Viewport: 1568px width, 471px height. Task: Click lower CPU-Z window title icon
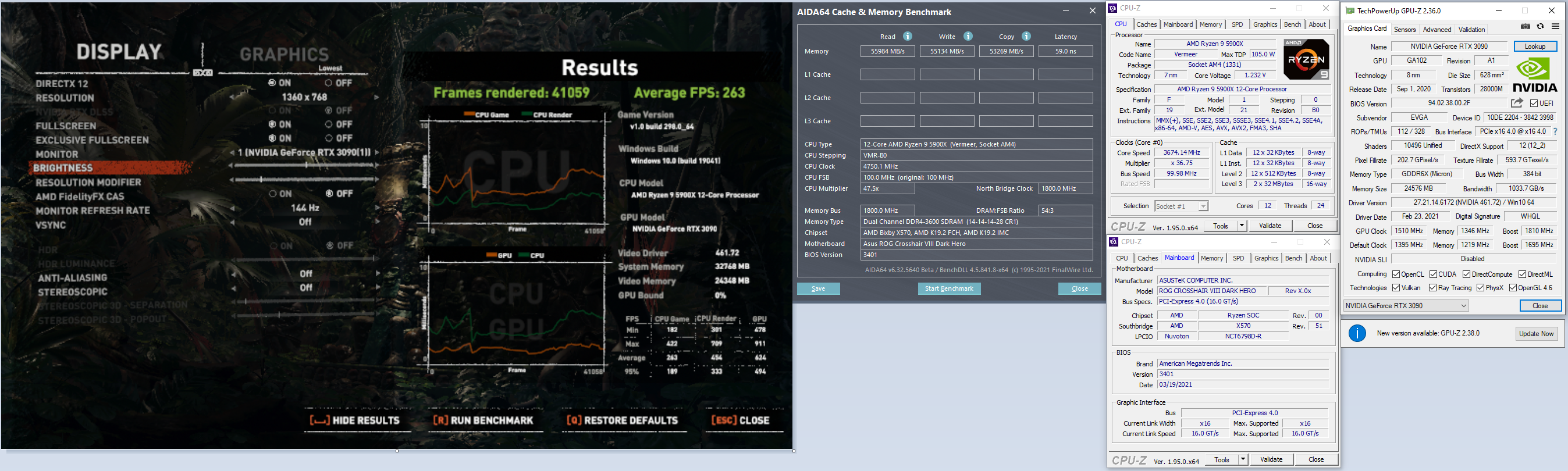(x=1115, y=241)
